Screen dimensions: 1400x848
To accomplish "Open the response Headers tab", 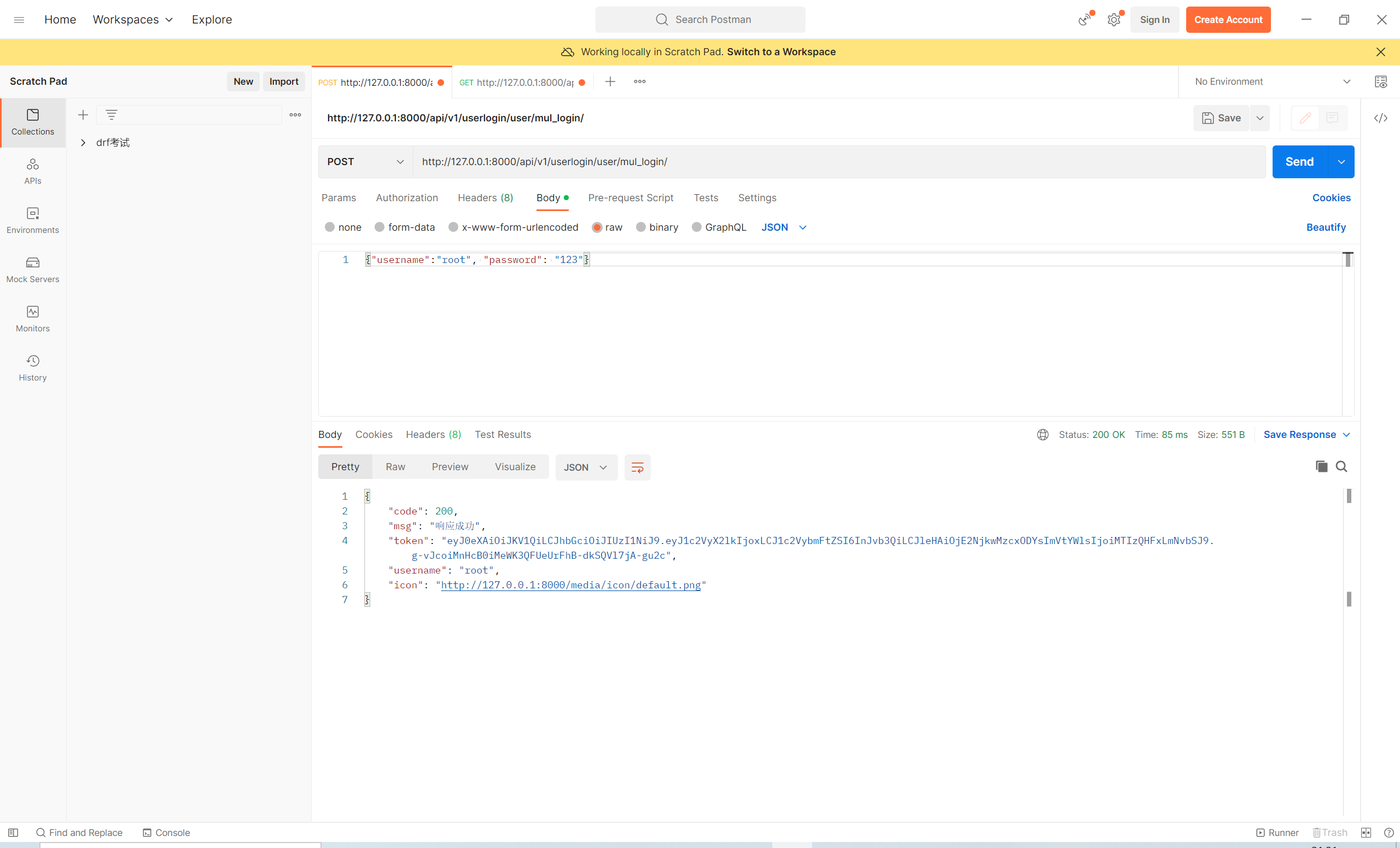I will (433, 435).
